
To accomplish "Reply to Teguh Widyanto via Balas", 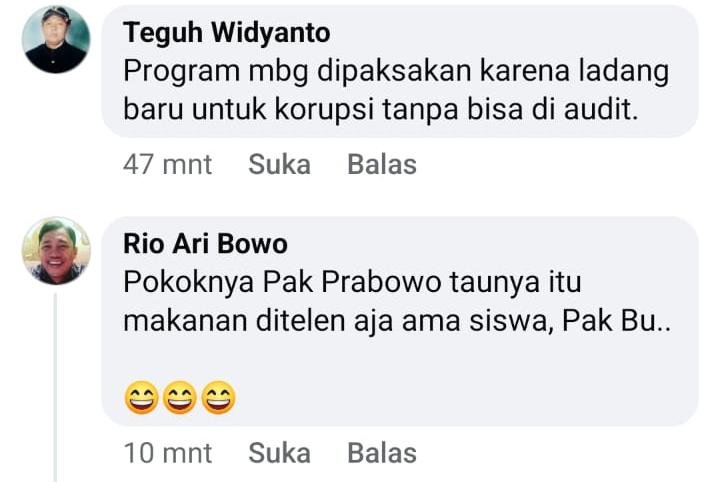I will [382, 164].
